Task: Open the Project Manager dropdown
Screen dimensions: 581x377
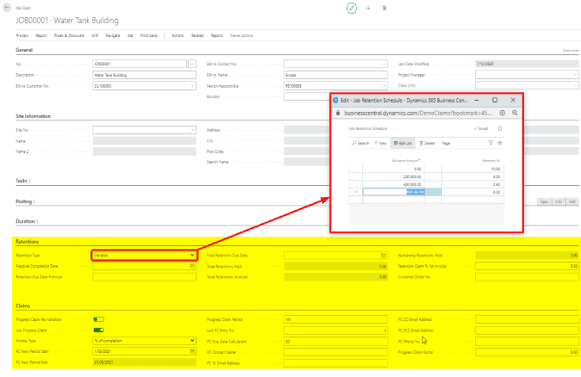Action: click(x=575, y=75)
